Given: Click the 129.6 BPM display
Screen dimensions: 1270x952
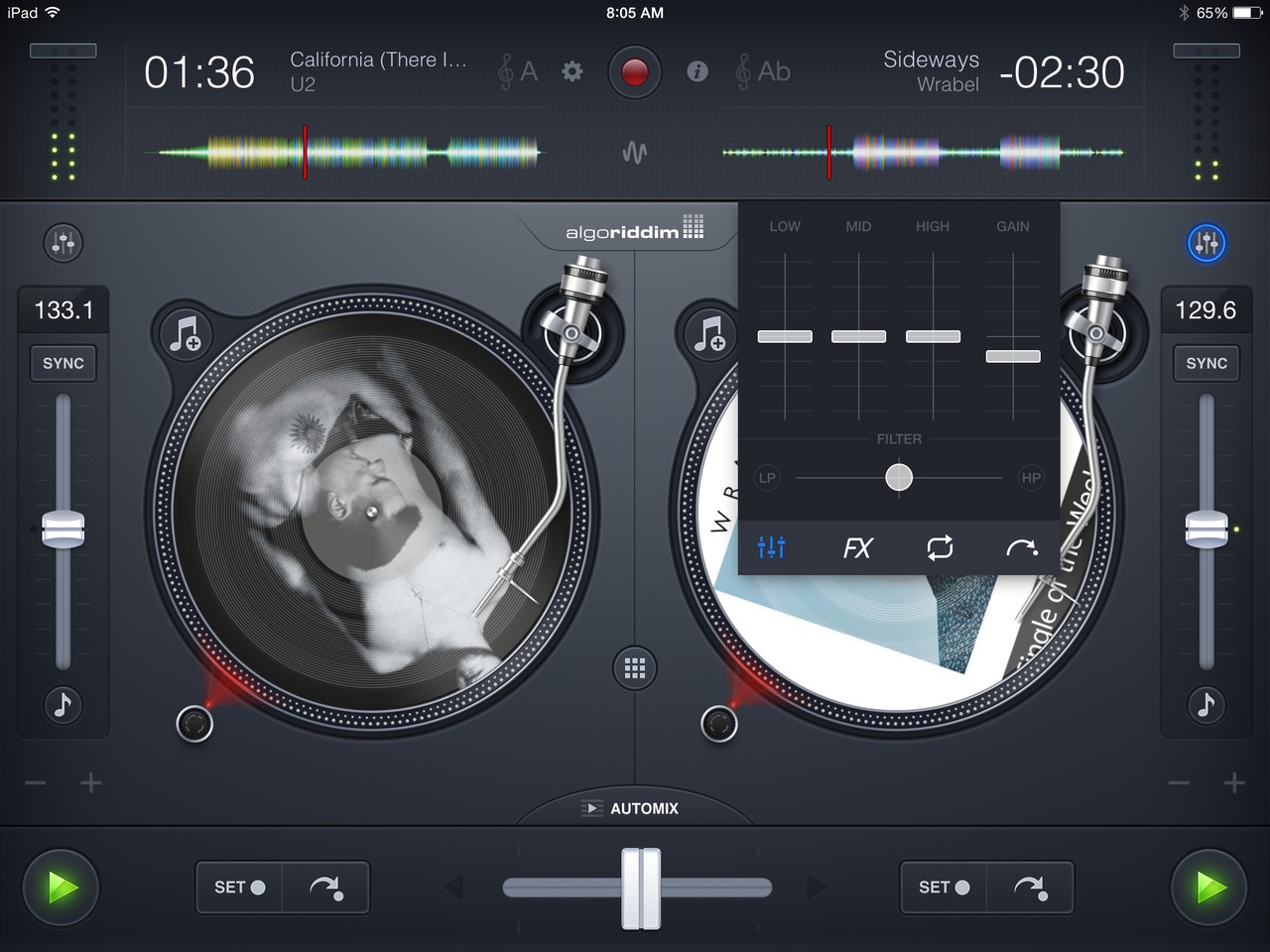Looking at the screenshot, I should [1206, 310].
